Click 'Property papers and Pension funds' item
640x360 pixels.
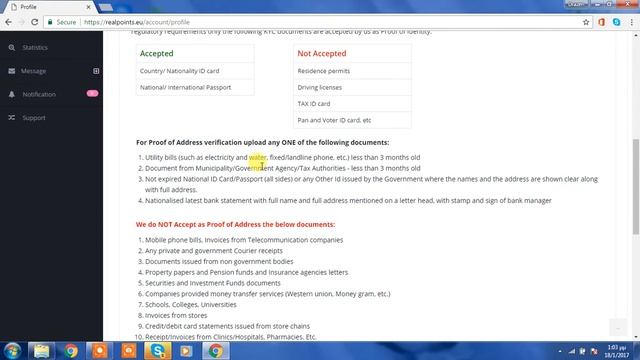click(247, 272)
